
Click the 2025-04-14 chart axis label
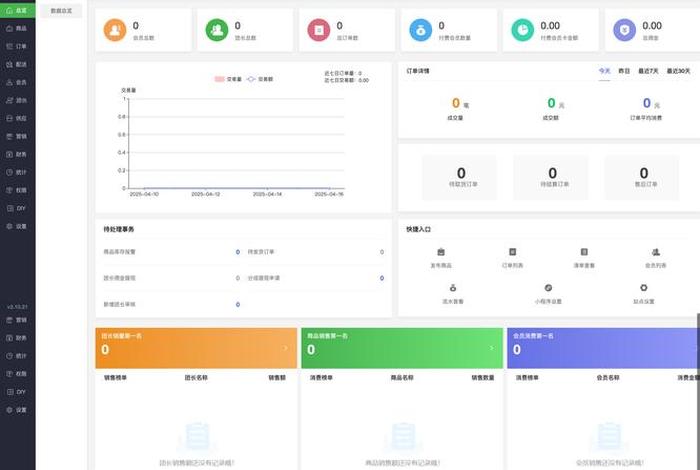pos(267,194)
